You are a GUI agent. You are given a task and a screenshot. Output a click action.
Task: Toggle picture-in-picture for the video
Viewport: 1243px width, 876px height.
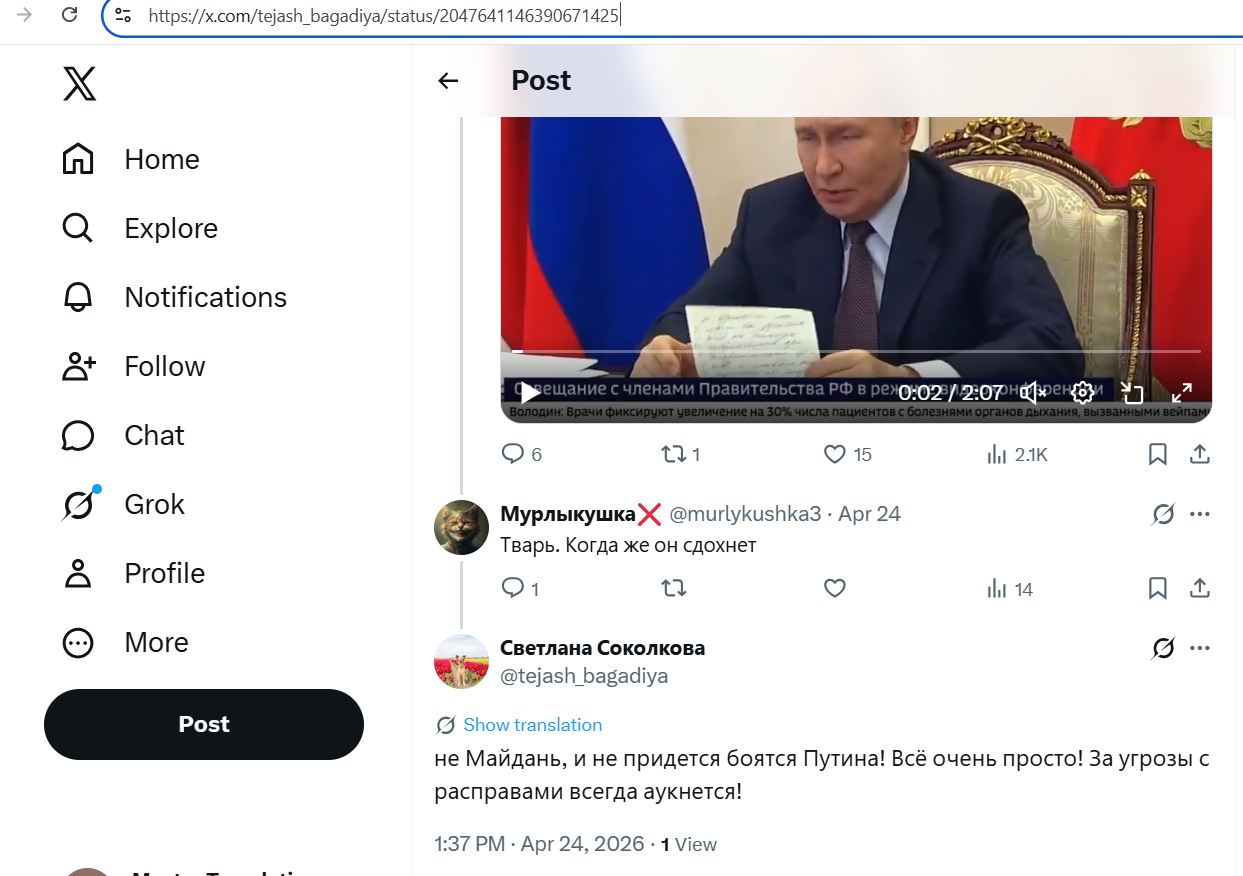click(x=1132, y=392)
